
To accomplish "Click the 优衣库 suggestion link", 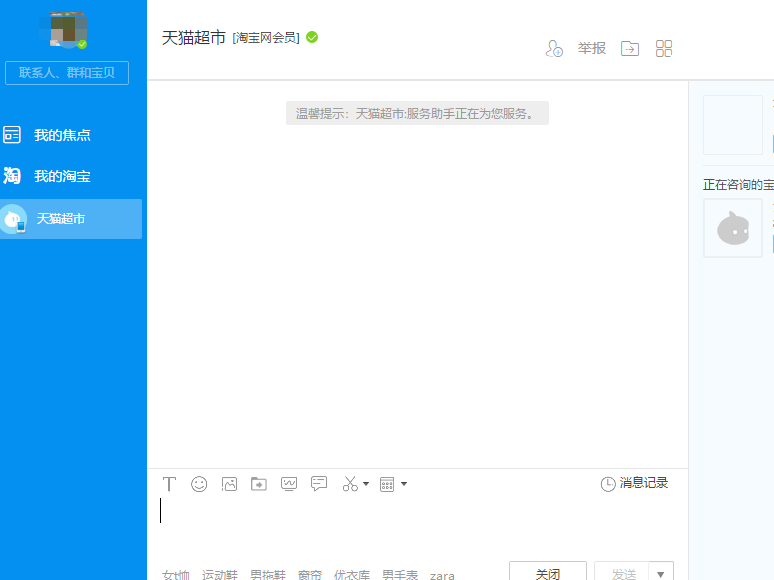I will pos(352,575).
